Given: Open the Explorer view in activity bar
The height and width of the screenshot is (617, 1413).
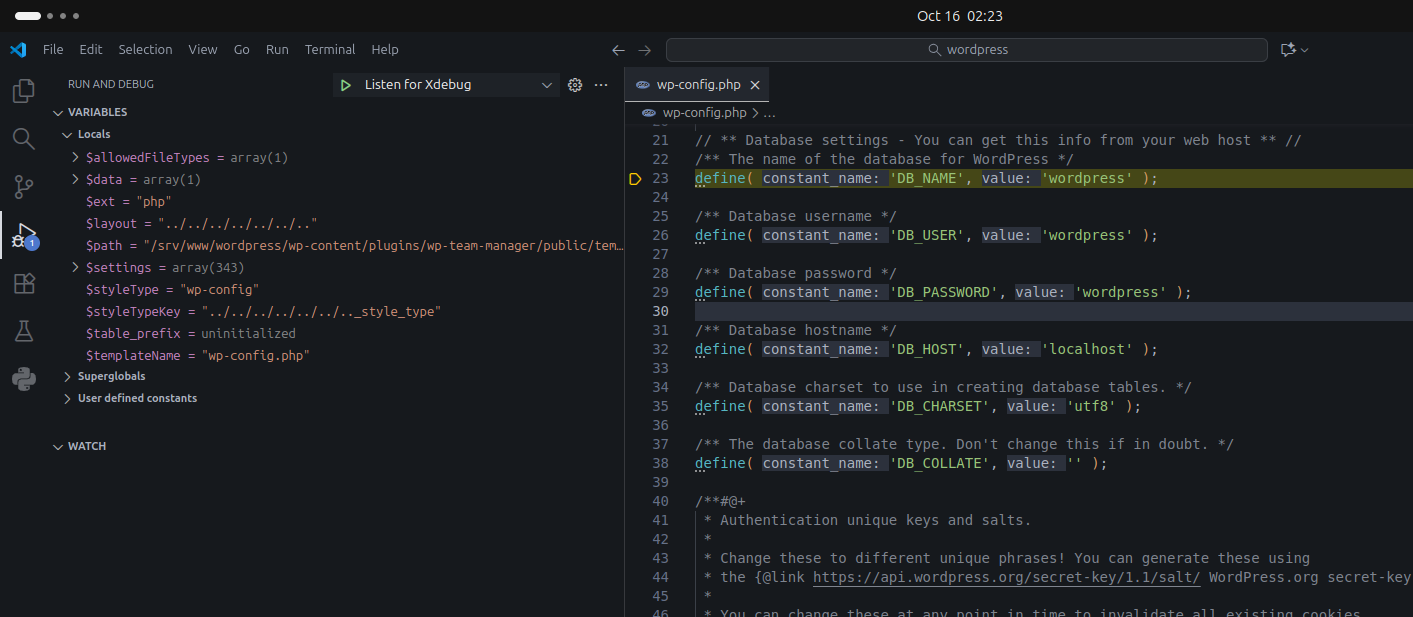Looking at the screenshot, I should [23, 92].
